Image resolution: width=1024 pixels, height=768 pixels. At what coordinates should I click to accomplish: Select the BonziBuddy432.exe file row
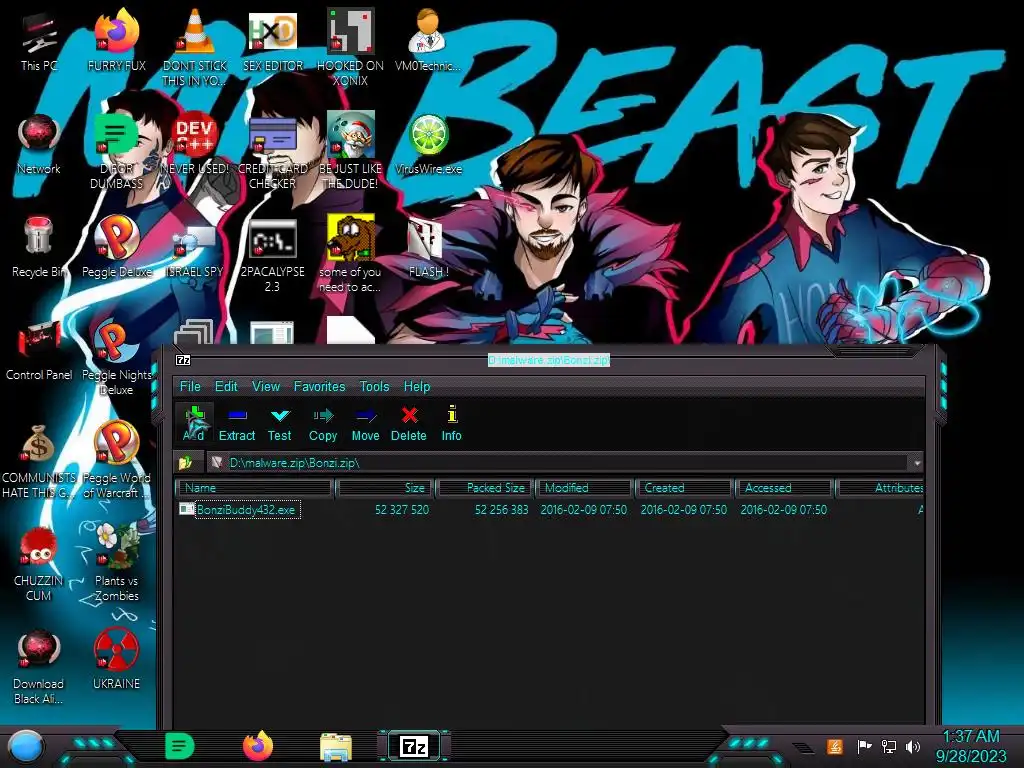(551, 509)
